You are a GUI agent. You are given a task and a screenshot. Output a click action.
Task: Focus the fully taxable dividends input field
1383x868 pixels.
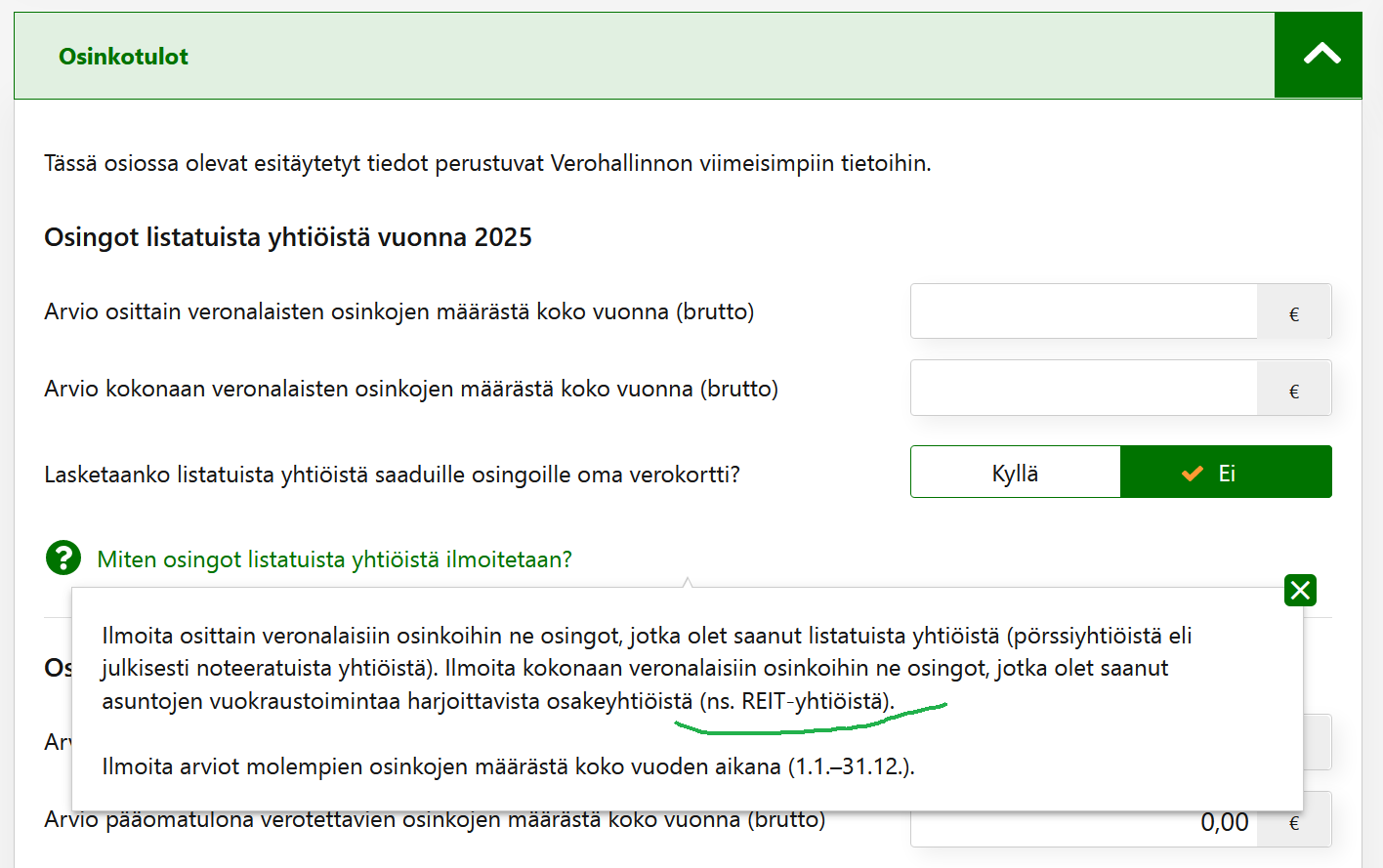(x=1083, y=388)
